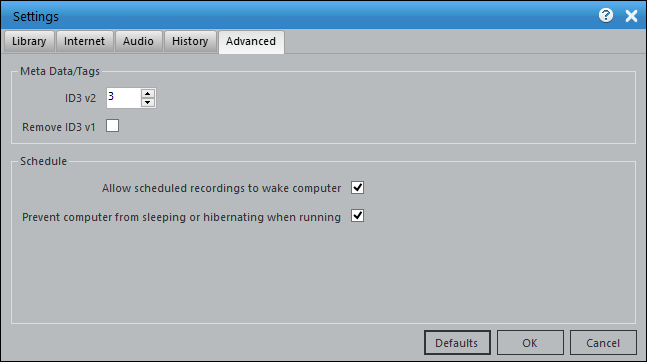
Task: Click the 'Allow scheduled recordings' label text
Action: click(x=221, y=188)
